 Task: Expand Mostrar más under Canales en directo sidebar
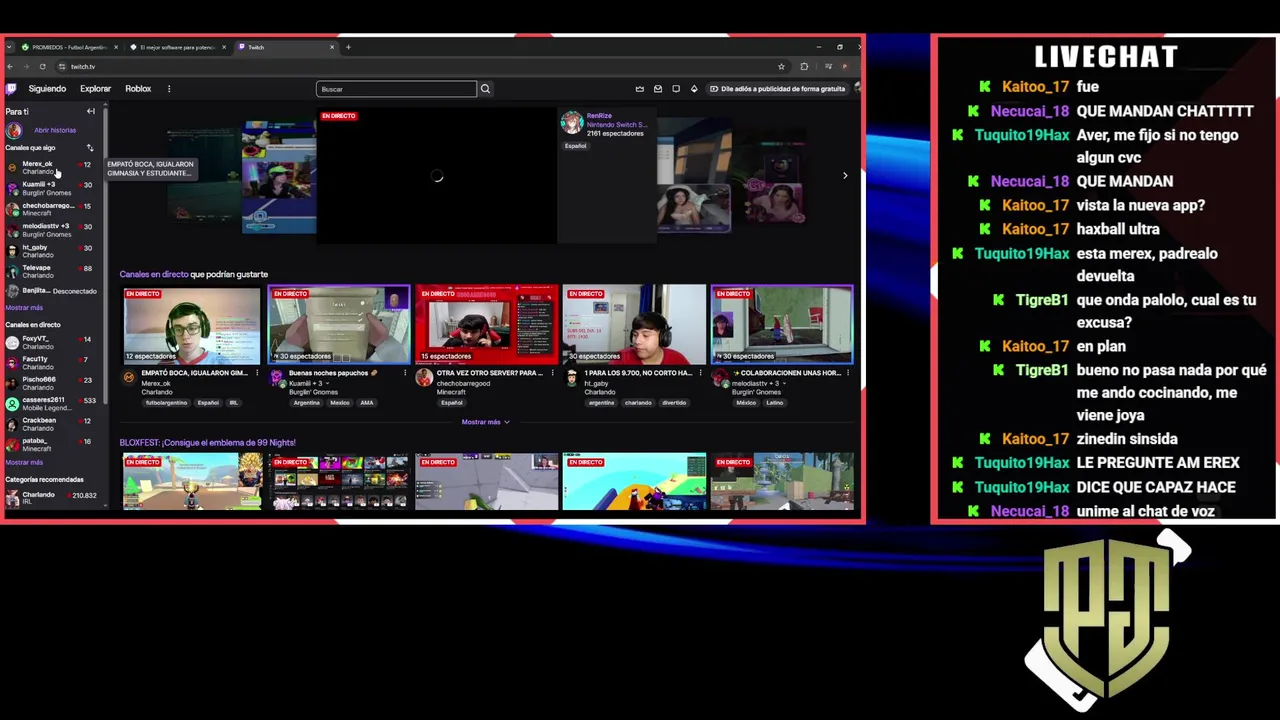pos(24,462)
